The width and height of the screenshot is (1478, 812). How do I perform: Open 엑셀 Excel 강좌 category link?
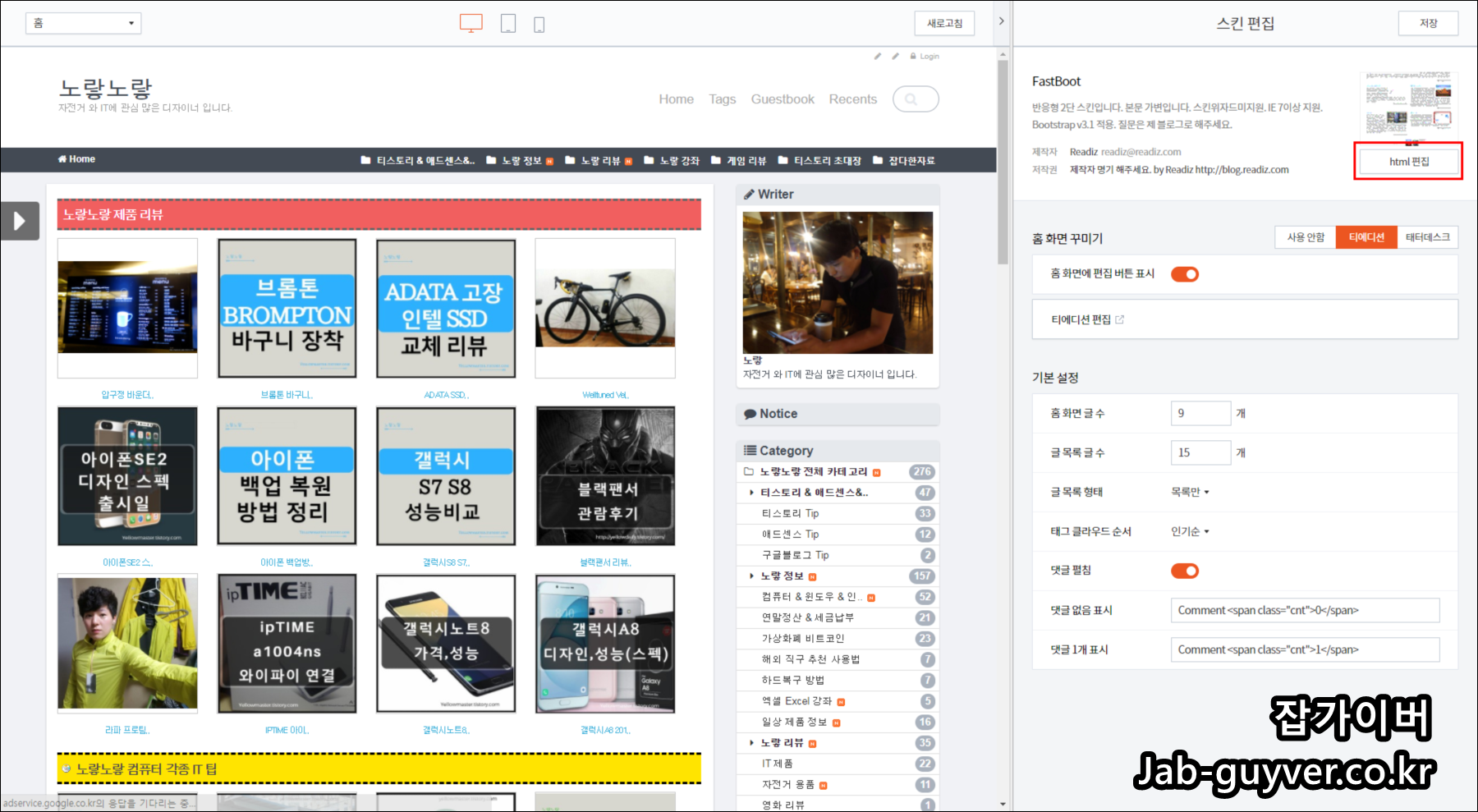click(x=796, y=701)
